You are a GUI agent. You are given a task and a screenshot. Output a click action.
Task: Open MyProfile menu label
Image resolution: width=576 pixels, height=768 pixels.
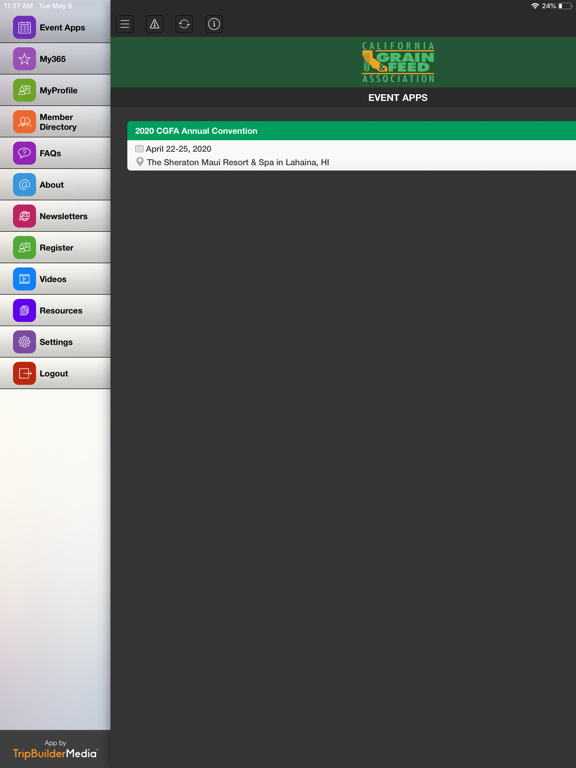click(58, 90)
